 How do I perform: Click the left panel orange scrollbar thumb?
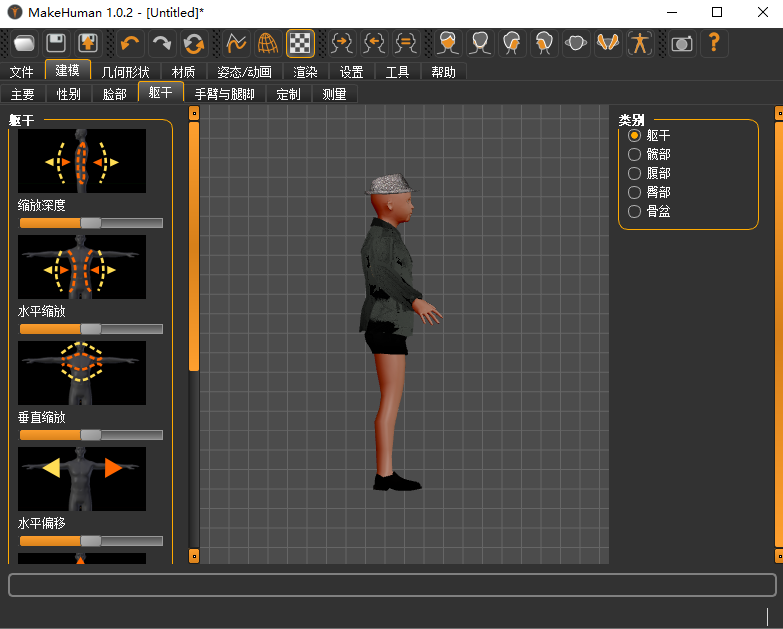(x=194, y=247)
